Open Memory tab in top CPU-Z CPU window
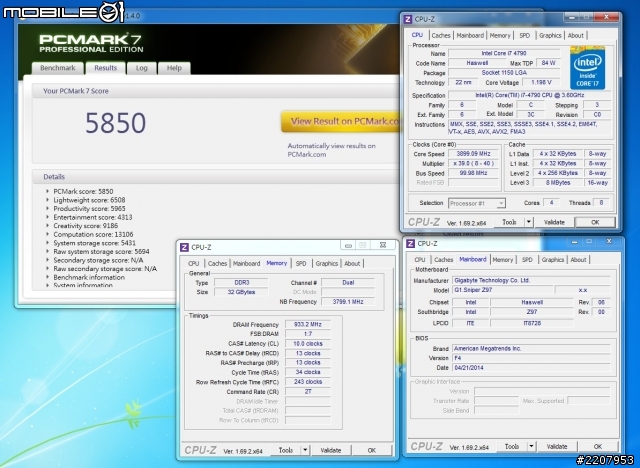 500,35
